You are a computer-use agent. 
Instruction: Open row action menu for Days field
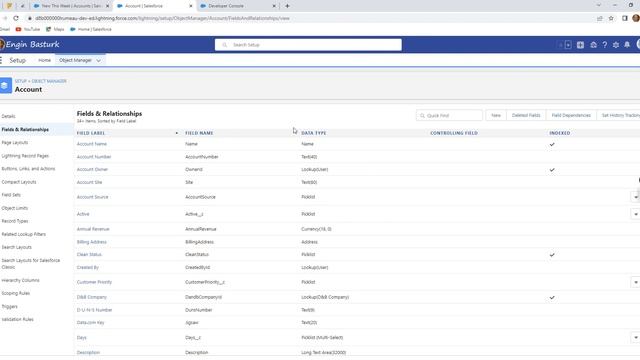click(x=636, y=338)
